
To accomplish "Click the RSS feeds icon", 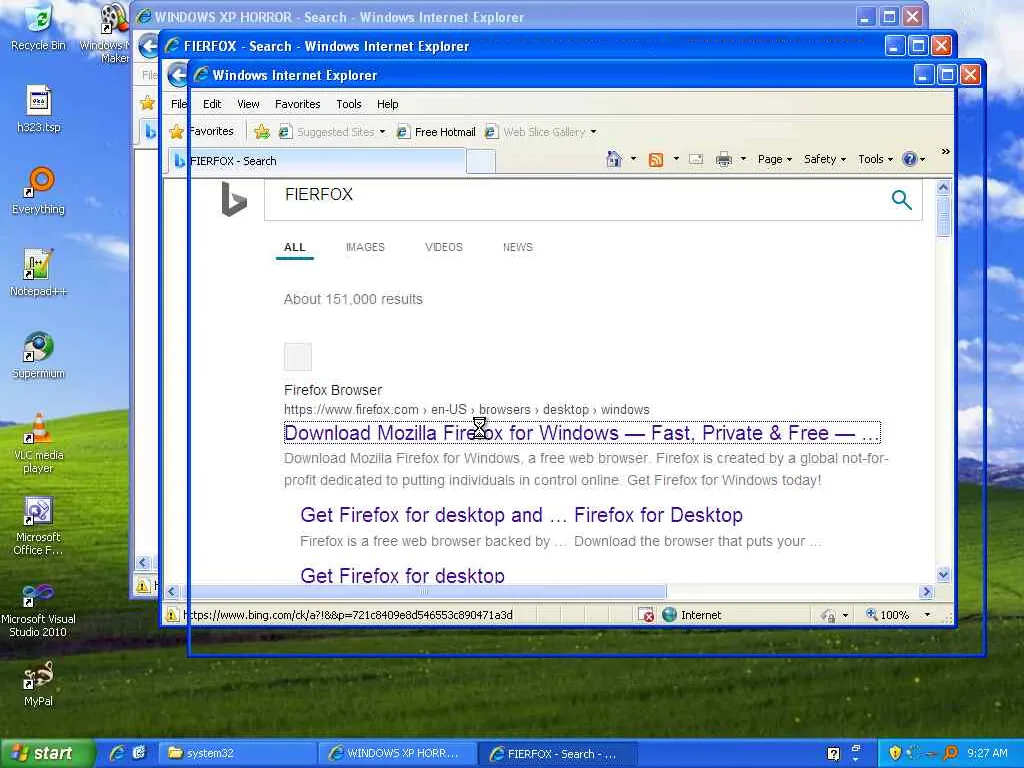I will click(x=656, y=159).
